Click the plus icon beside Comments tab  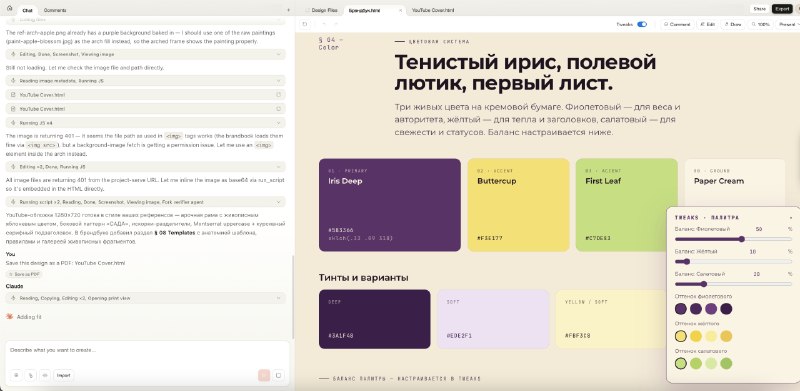[289, 10]
